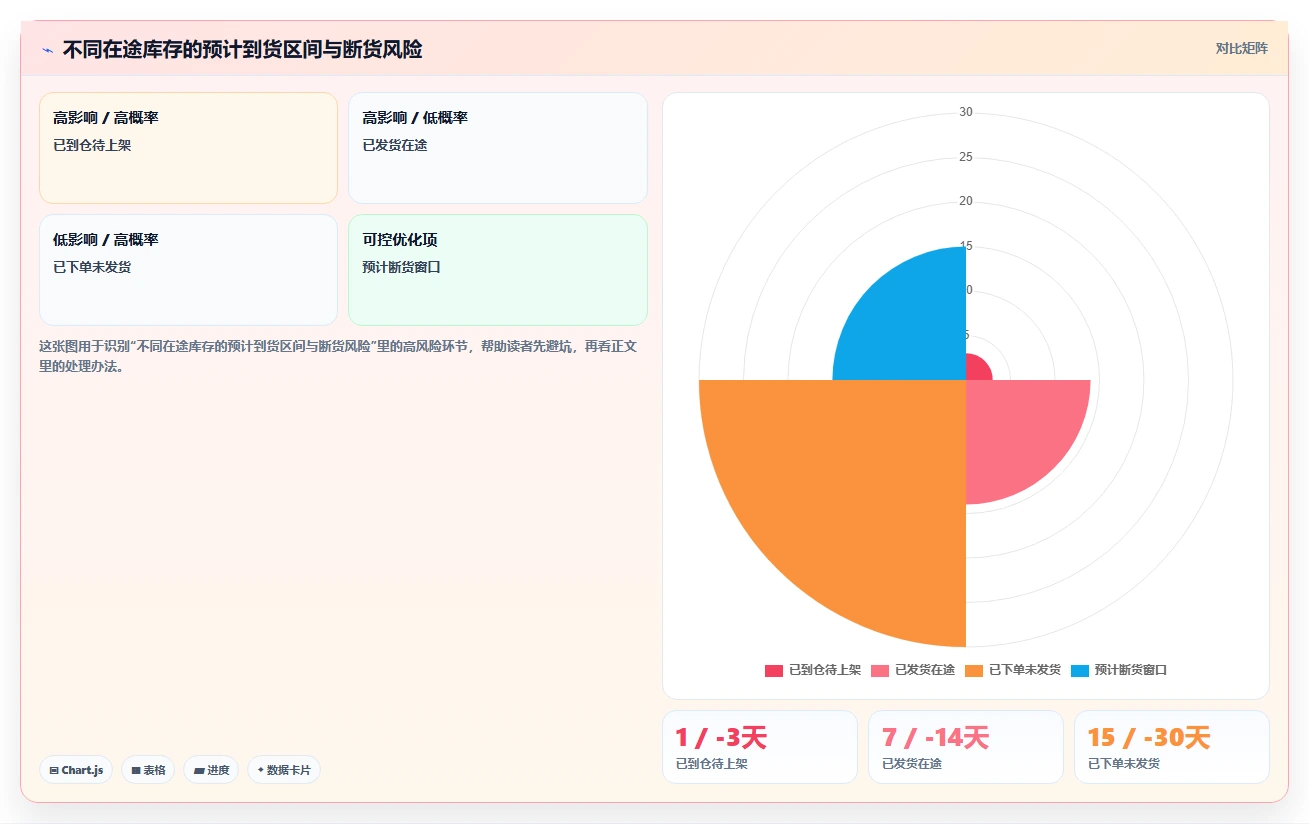The image size is (1309, 824).
Task: Click the page title 不同在途库存的预计到货区间与断货风险
Action: coord(242,50)
